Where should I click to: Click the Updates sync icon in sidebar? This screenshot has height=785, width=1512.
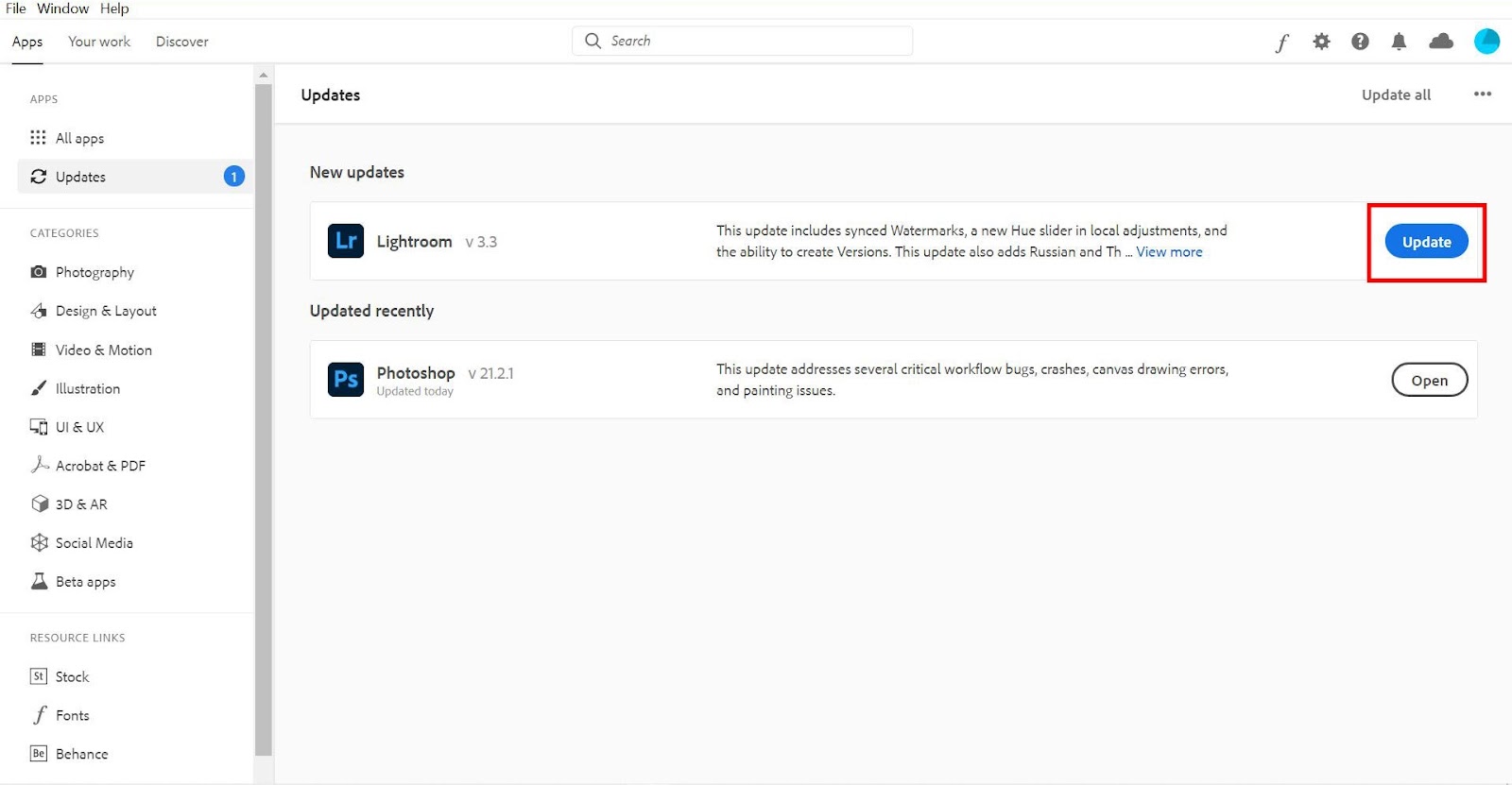tap(39, 177)
